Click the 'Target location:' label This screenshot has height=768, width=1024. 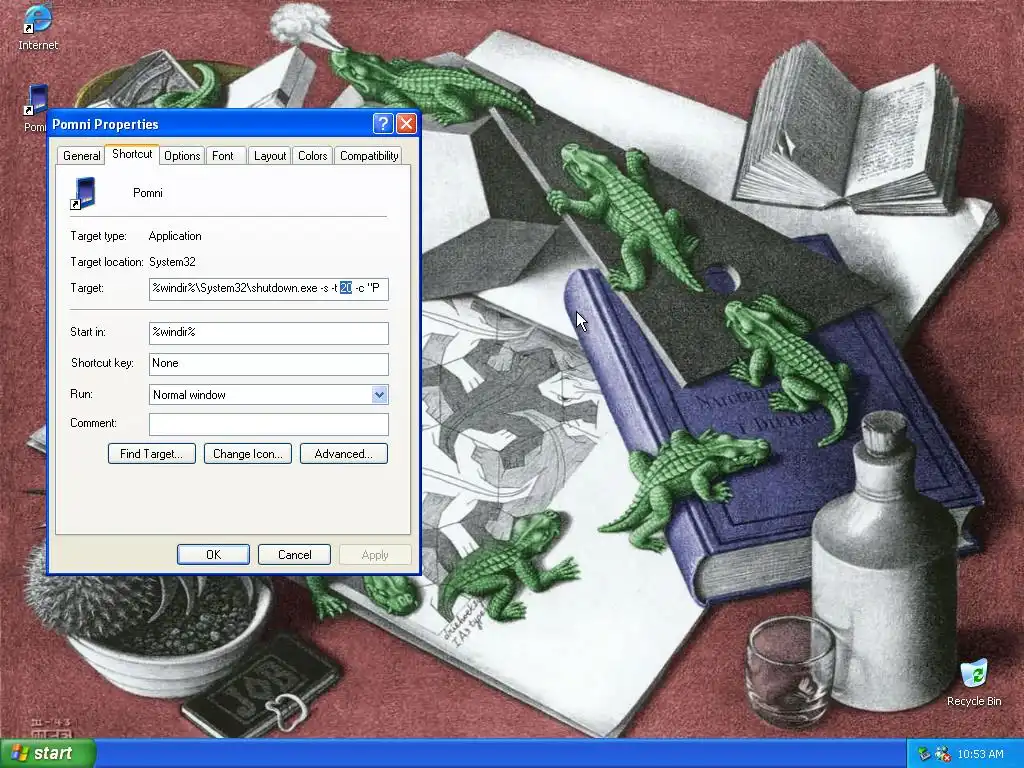coord(107,262)
